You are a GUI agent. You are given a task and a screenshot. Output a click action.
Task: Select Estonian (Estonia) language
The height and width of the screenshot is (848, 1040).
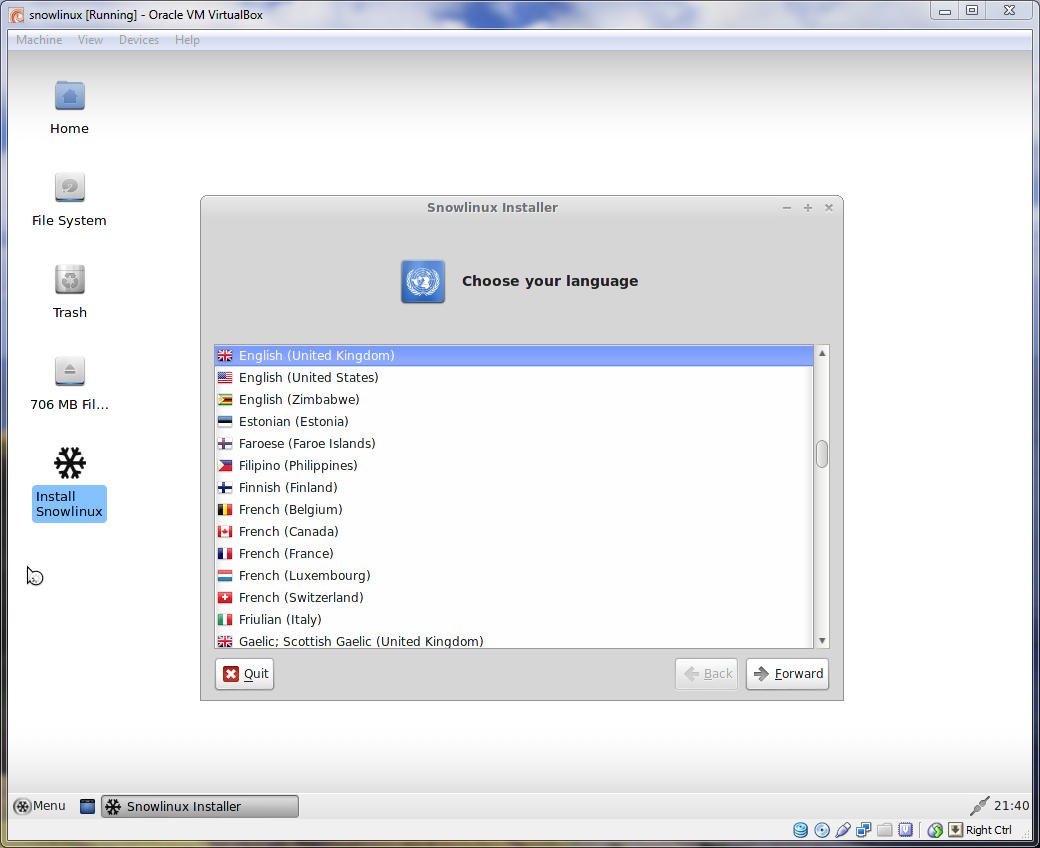tap(514, 421)
